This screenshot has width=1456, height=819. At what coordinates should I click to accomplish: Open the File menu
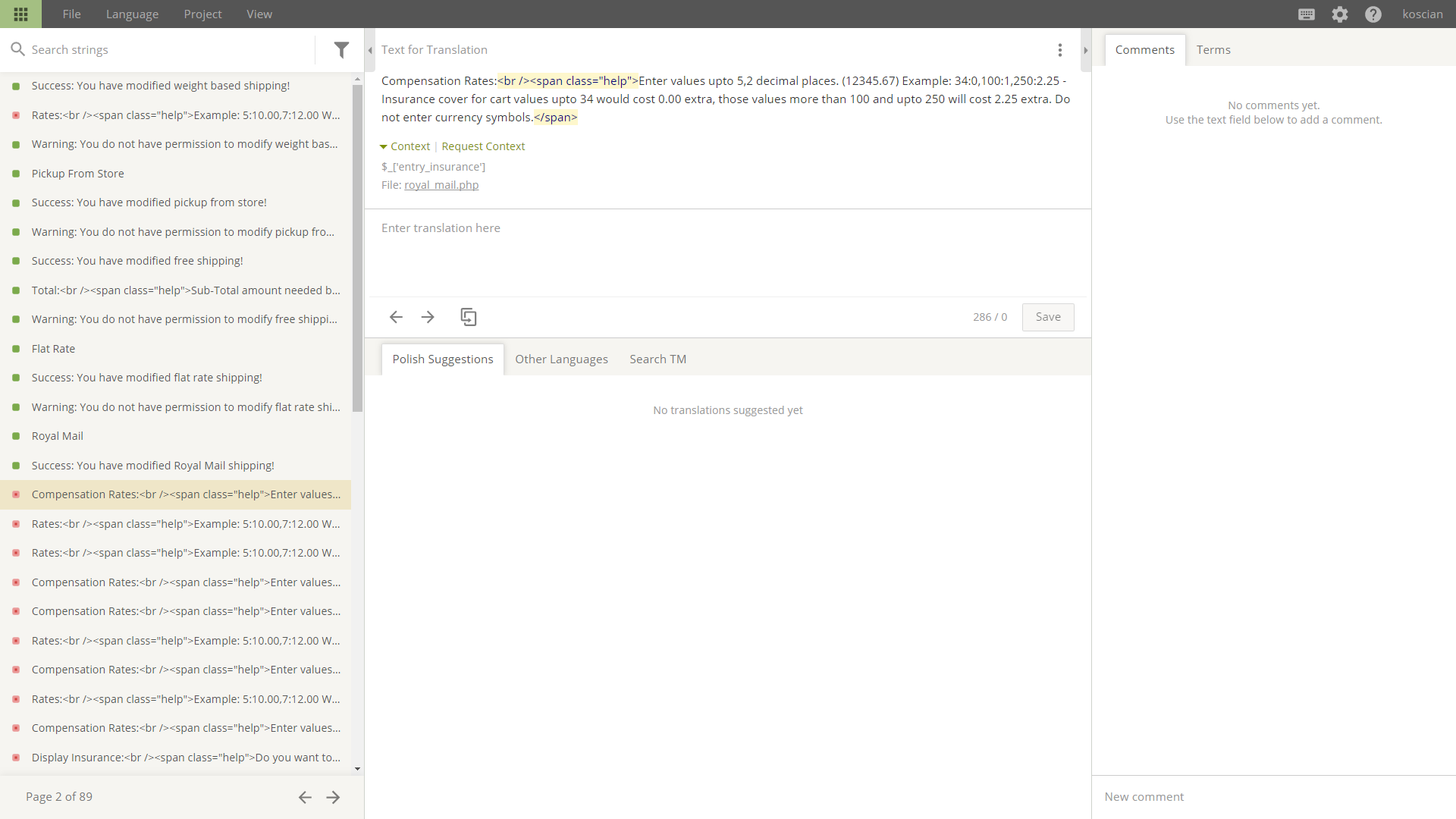click(x=71, y=14)
